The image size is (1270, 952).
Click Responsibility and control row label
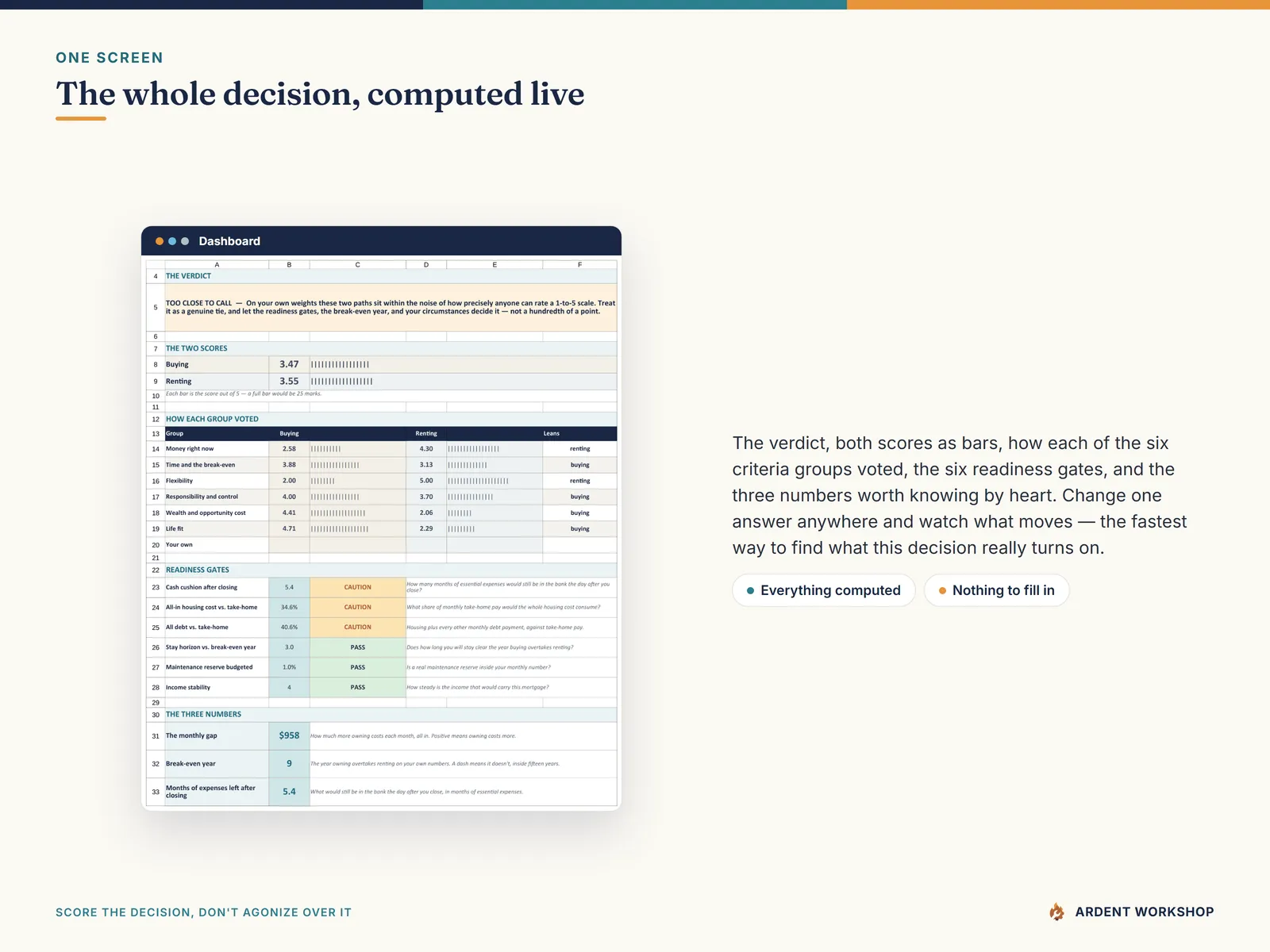202,497
